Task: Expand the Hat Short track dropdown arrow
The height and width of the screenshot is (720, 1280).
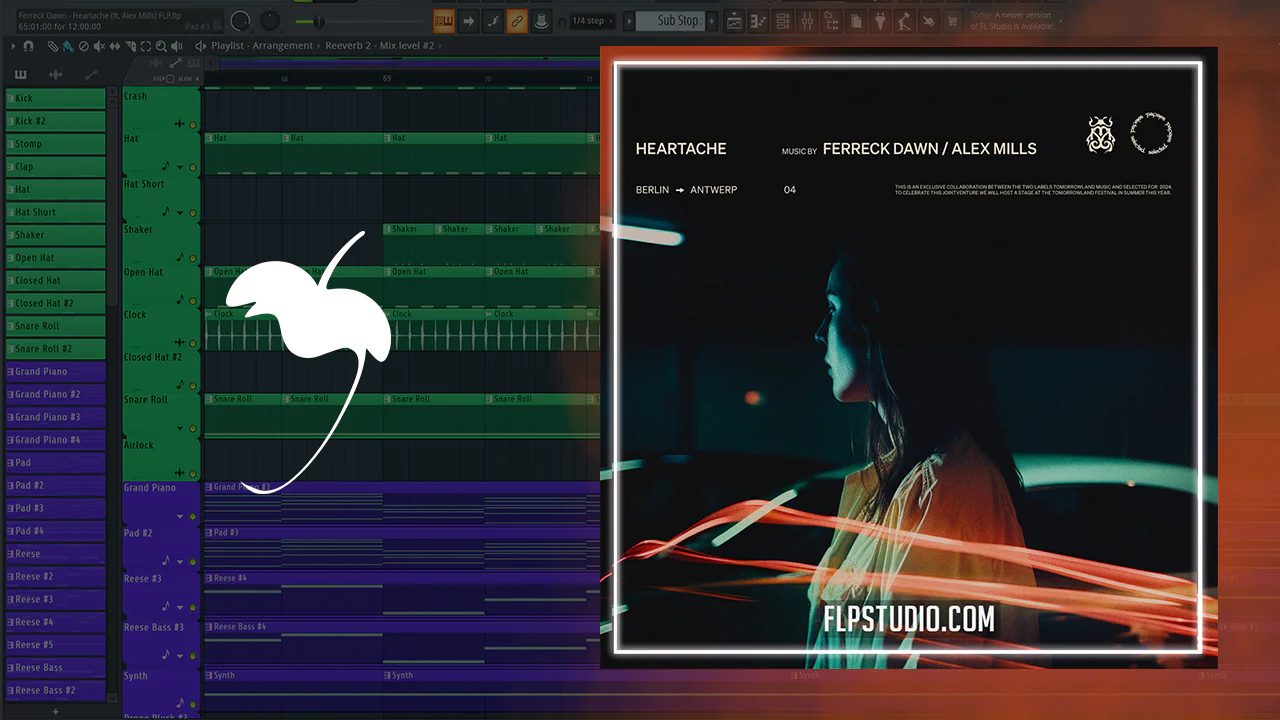Action: pos(181,213)
